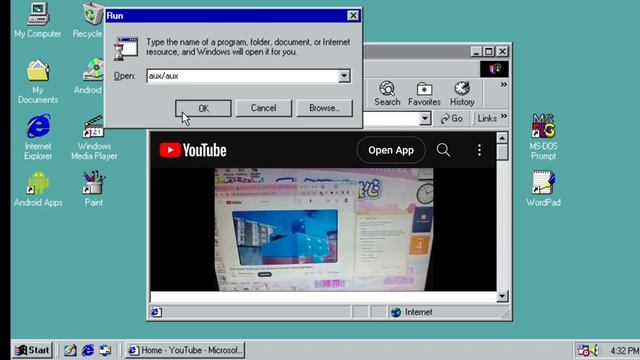Image resolution: width=640 pixels, height=360 pixels.
Task: Click Internet Explorer quick launch icon
Action: (88, 350)
